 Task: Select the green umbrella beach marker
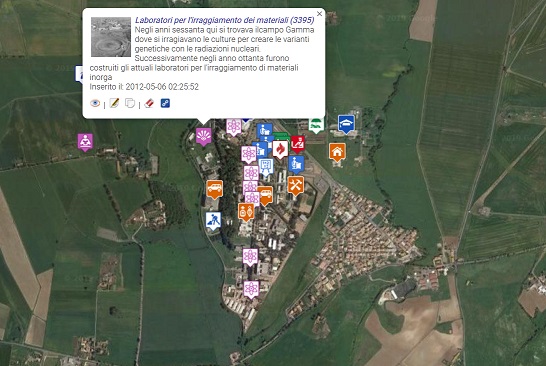click(x=316, y=125)
